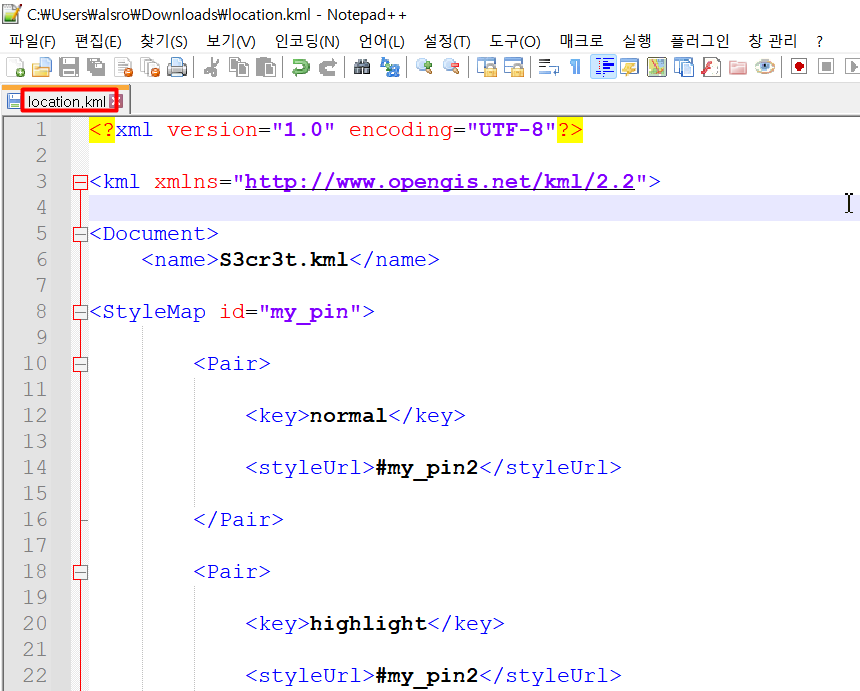Save the current file
This screenshot has height=691, width=860.
[x=69, y=67]
